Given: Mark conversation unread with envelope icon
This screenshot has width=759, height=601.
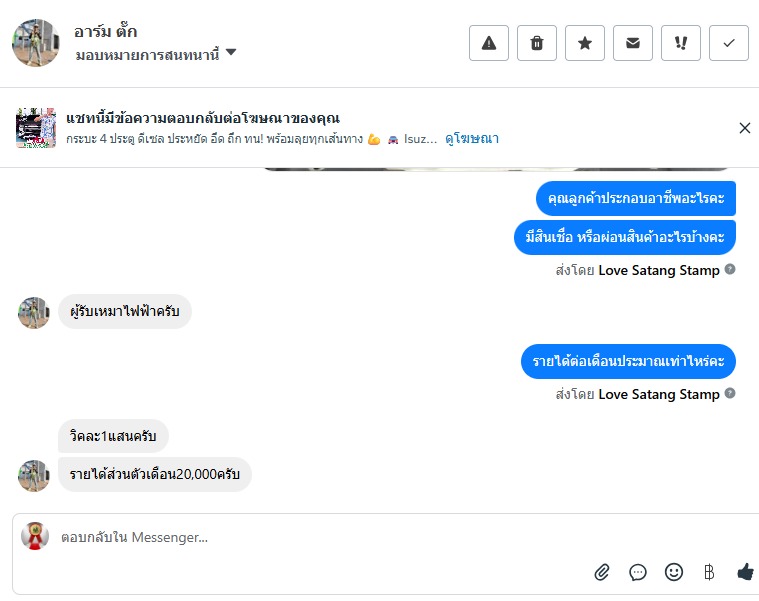Looking at the screenshot, I should pos(633,43).
